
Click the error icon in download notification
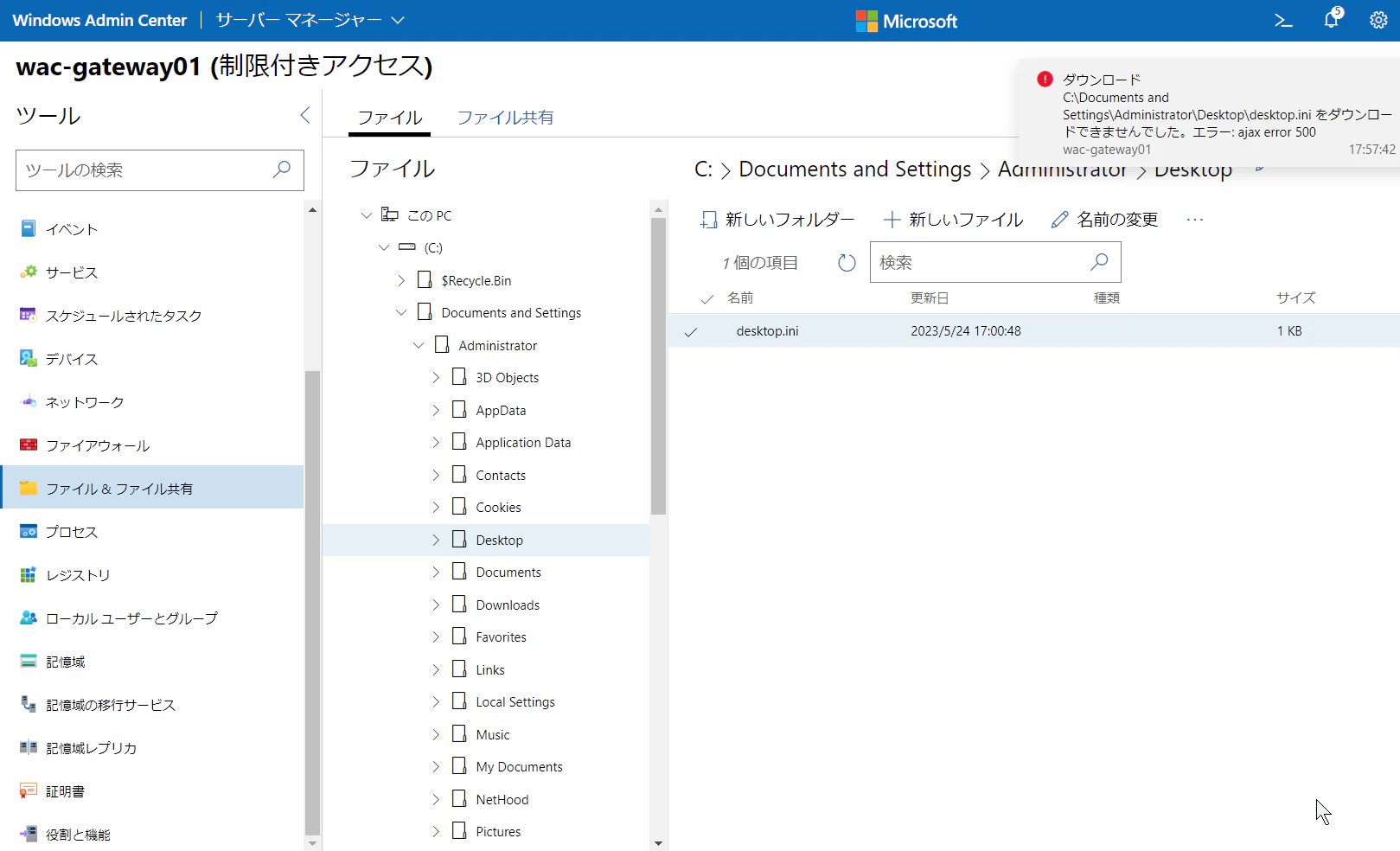pos(1045,80)
